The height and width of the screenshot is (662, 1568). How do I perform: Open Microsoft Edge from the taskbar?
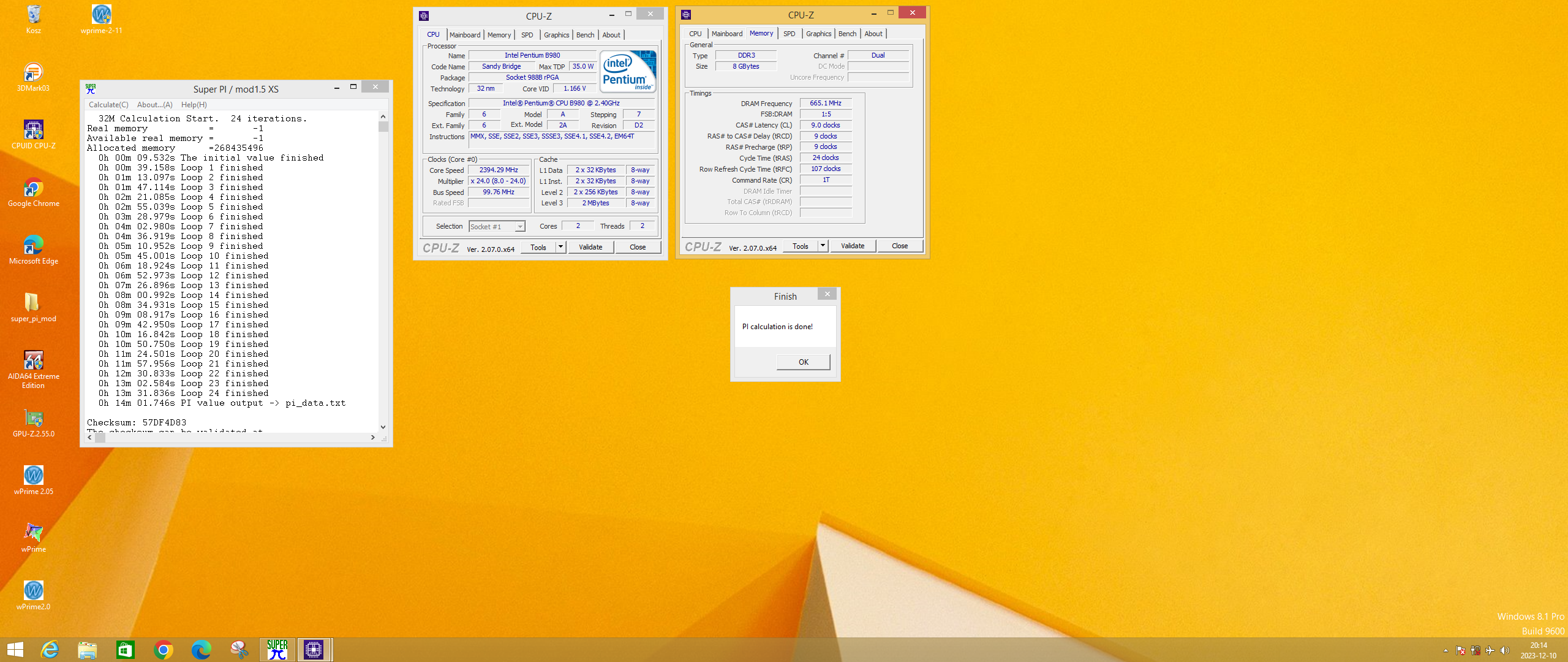(x=202, y=650)
